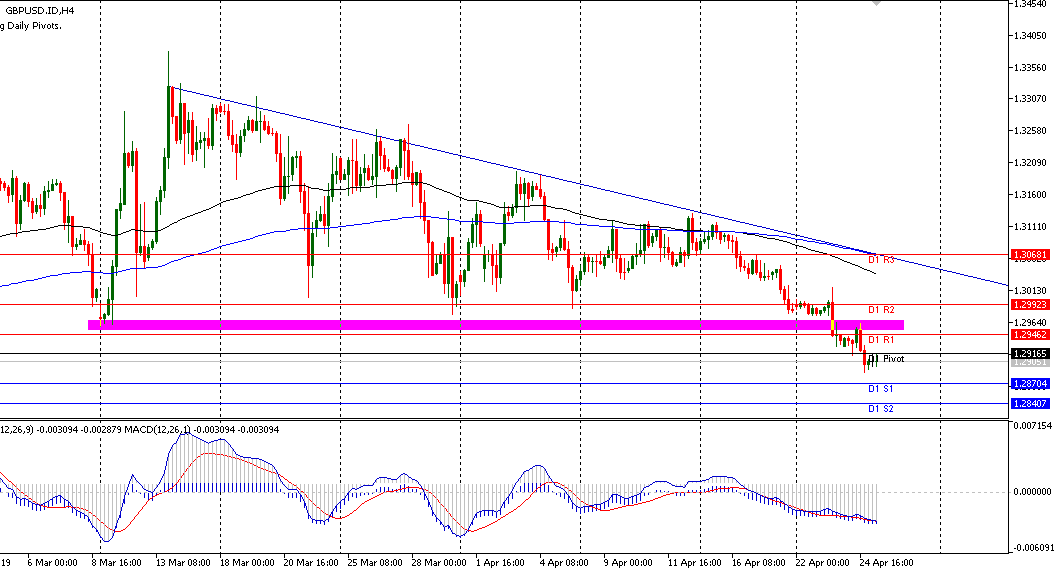Click the D1 Pivot label text
This screenshot has height=573, width=1057.
coord(887,358)
